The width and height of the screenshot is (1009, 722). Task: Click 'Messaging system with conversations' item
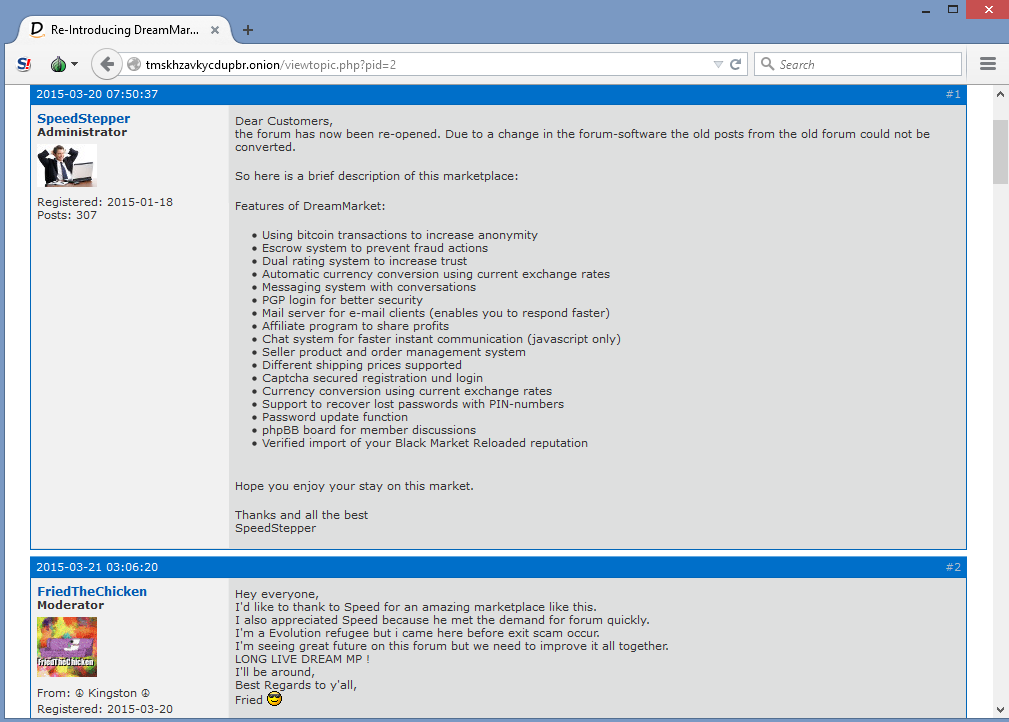click(x=369, y=287)
